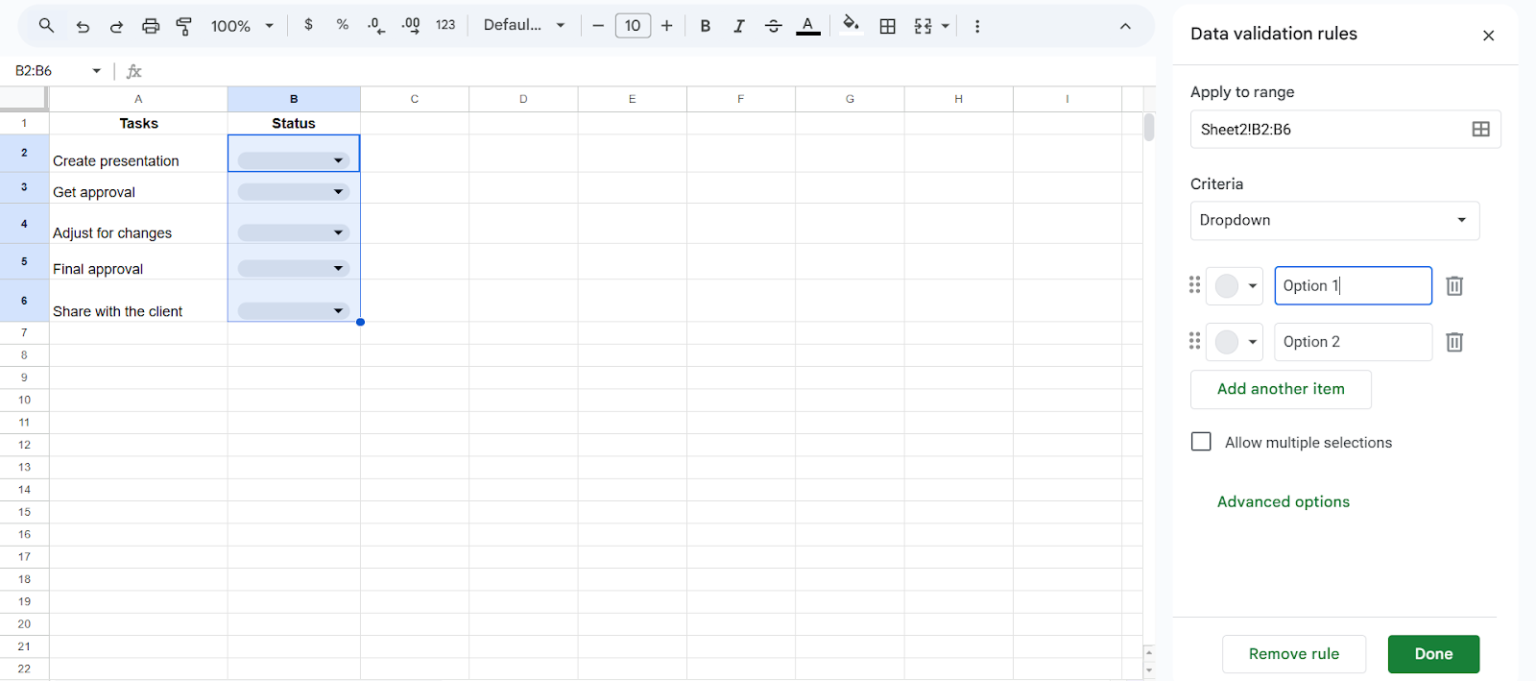The width and height of the screenshot is (1536, 681).
Task: Apply currency formatting with the dollar icon
Action: pyautogui.click(x=308, y=25)
